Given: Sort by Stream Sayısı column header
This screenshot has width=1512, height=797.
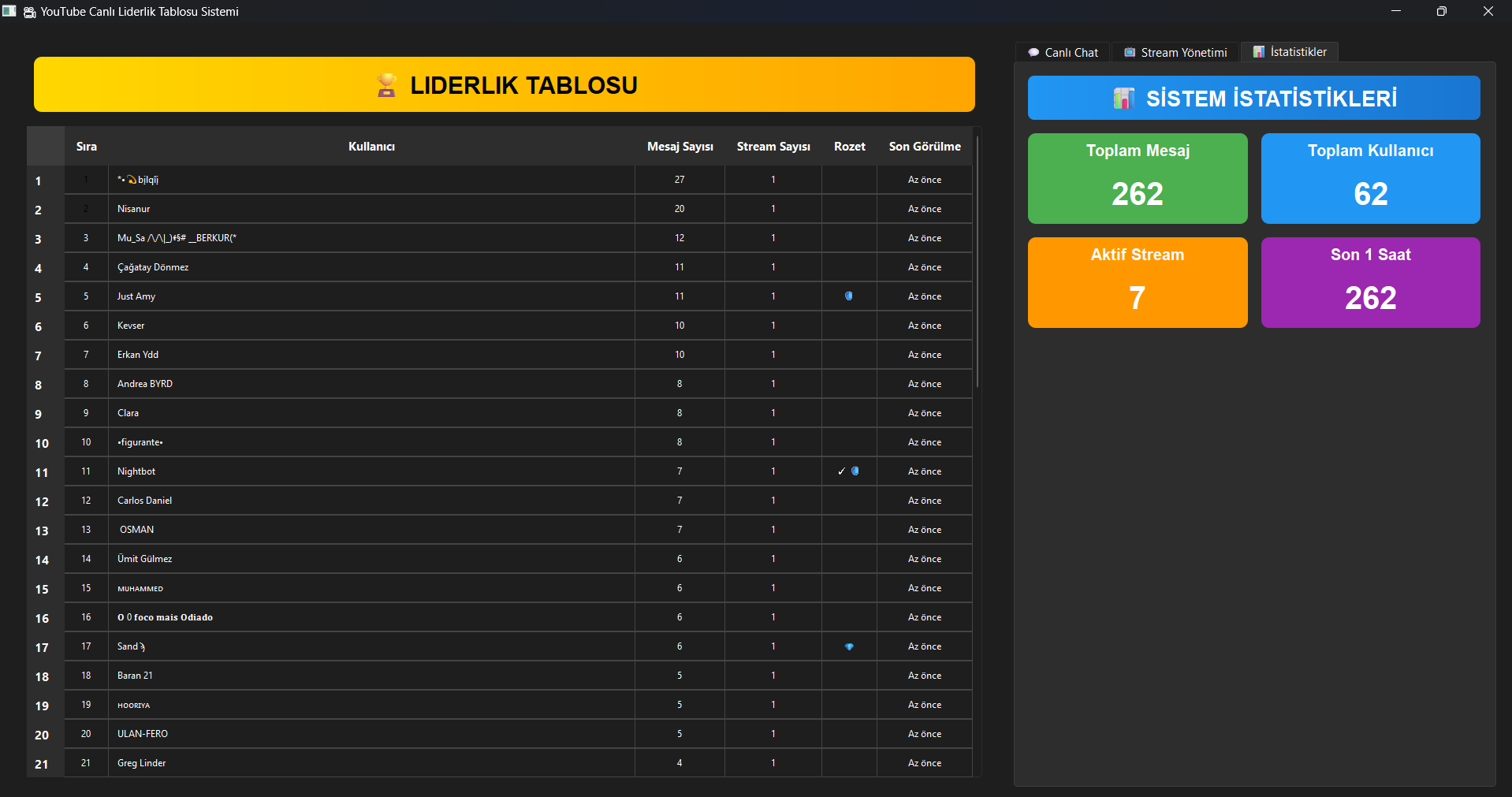Looking at the screenshot, I should (x=773, y=147).
